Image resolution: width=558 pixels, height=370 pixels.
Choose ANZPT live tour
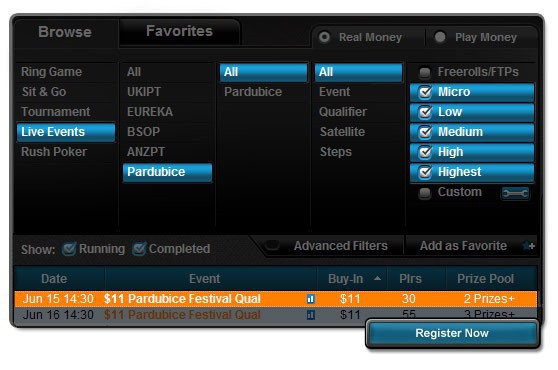click(167, 152)
